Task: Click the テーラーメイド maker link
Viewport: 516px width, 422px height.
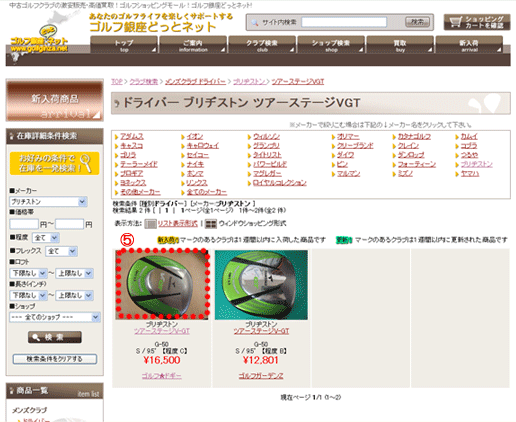Action: click(139, 164)
